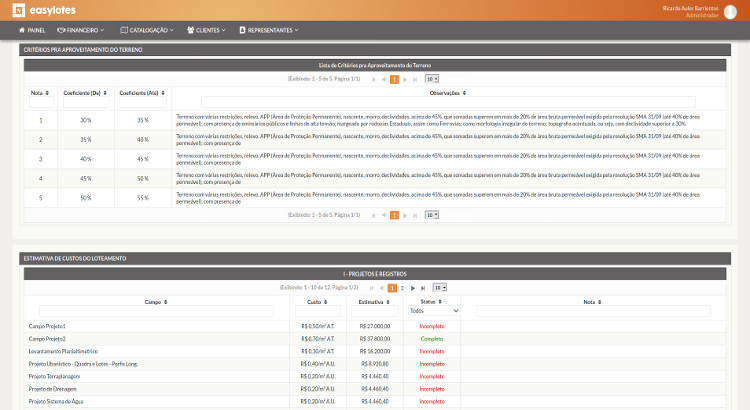Image resolution: width=750 pixels, height=410 pixels.
Task: Click the easylotes logo
Action: 44,10
